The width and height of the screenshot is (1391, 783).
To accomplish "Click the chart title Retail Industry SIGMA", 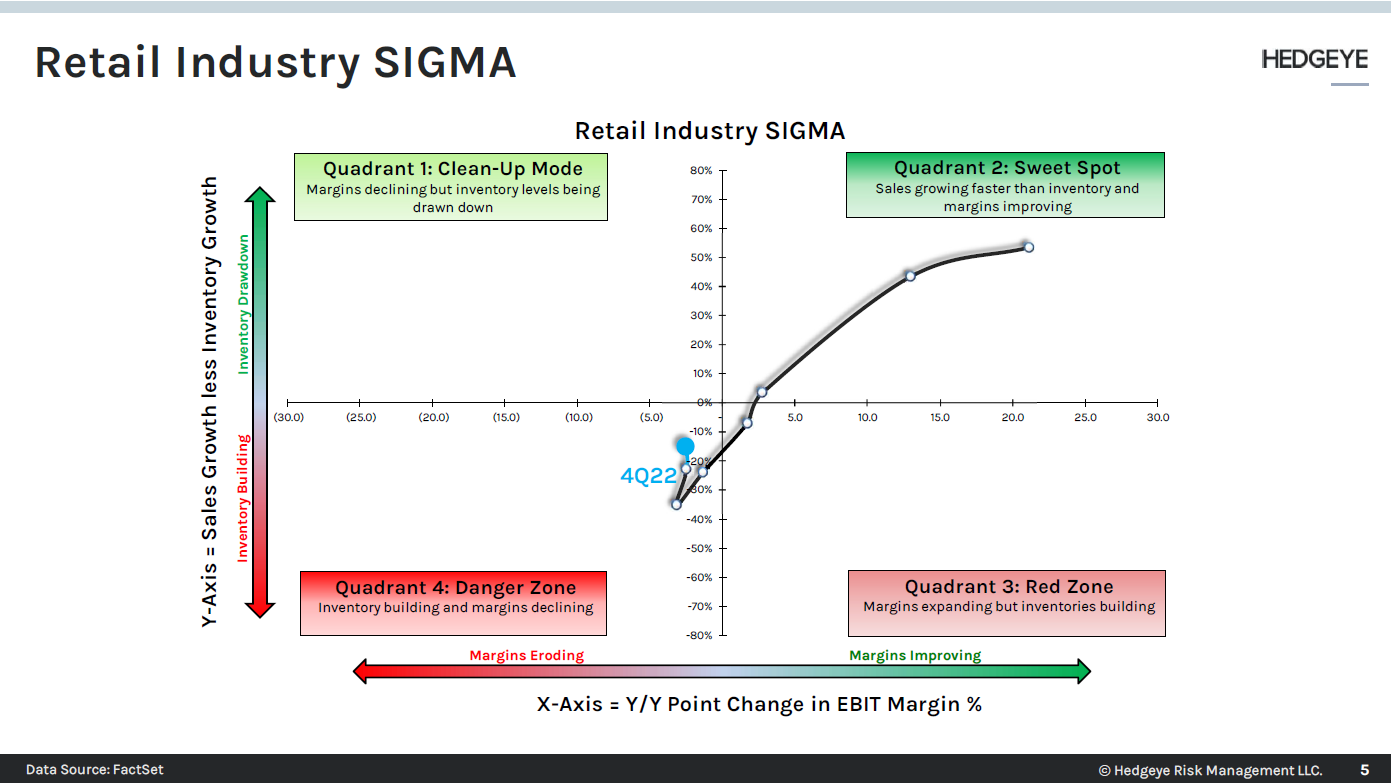I will 709,131.
